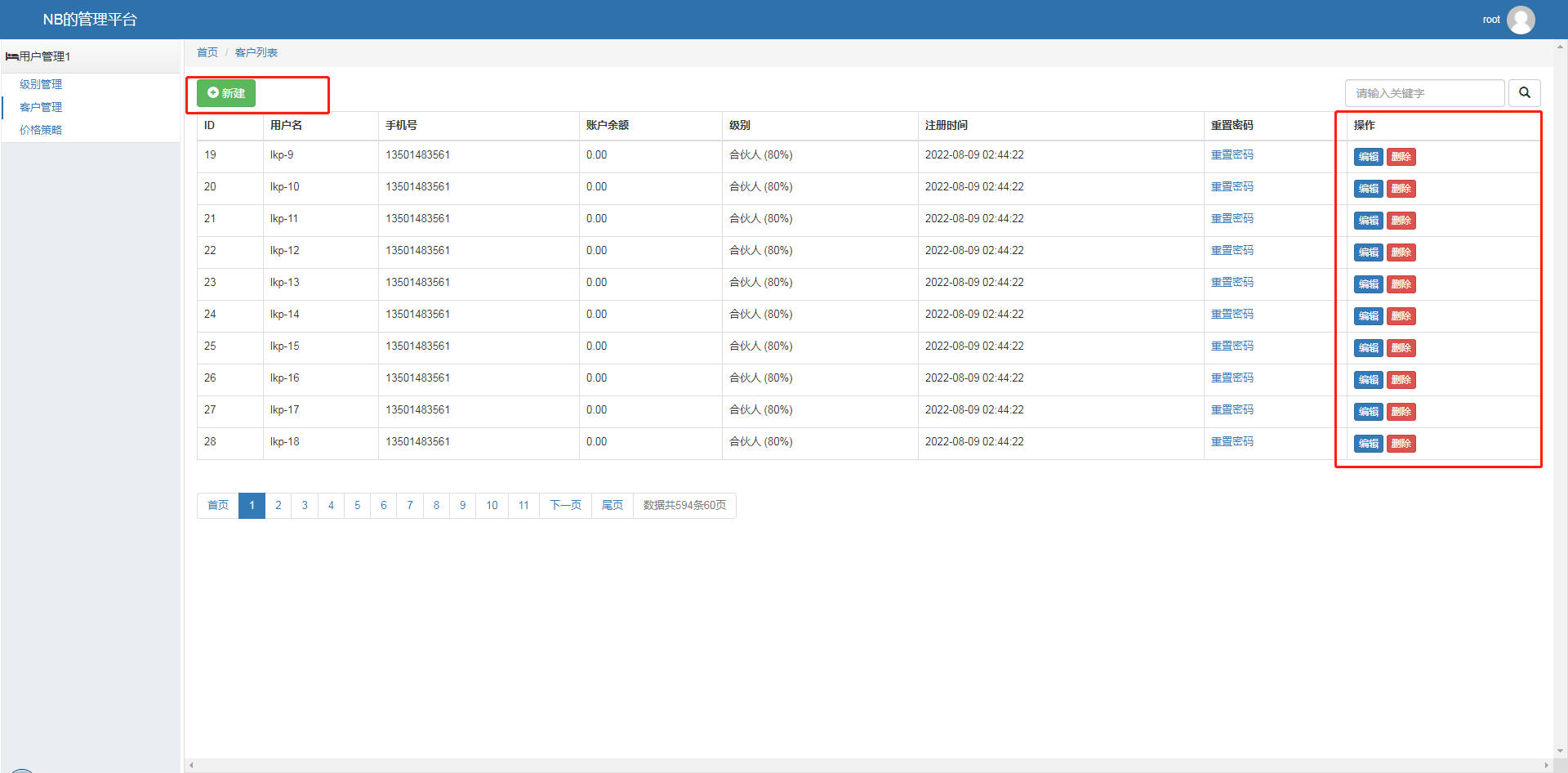Click the NB的管理平台 title
Screen dimensions: 1568x773
click(90, 20)
